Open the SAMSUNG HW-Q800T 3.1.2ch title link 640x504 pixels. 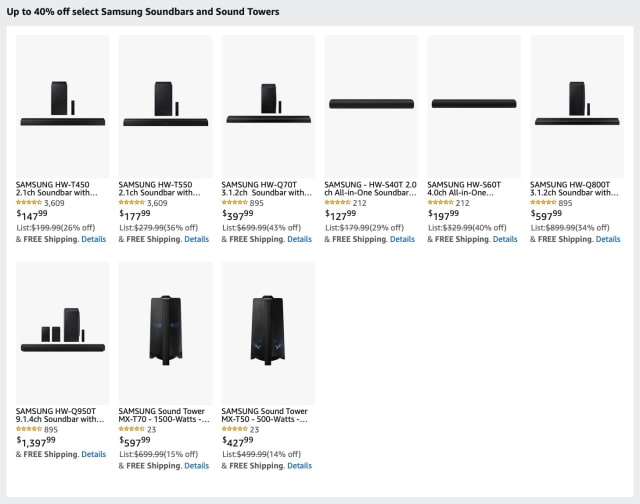[577, 189]
